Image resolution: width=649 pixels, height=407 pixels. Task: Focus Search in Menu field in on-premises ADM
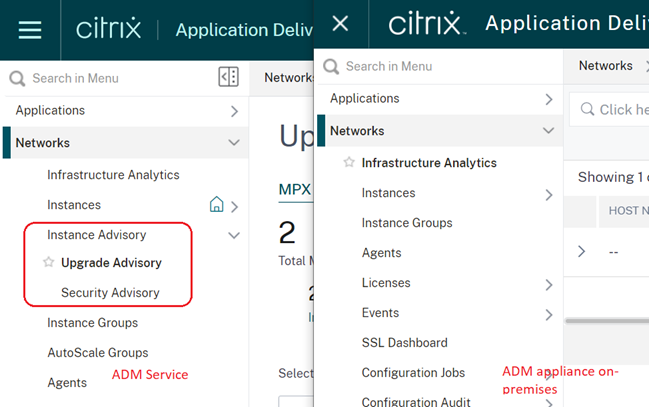(x=389, y=66)
